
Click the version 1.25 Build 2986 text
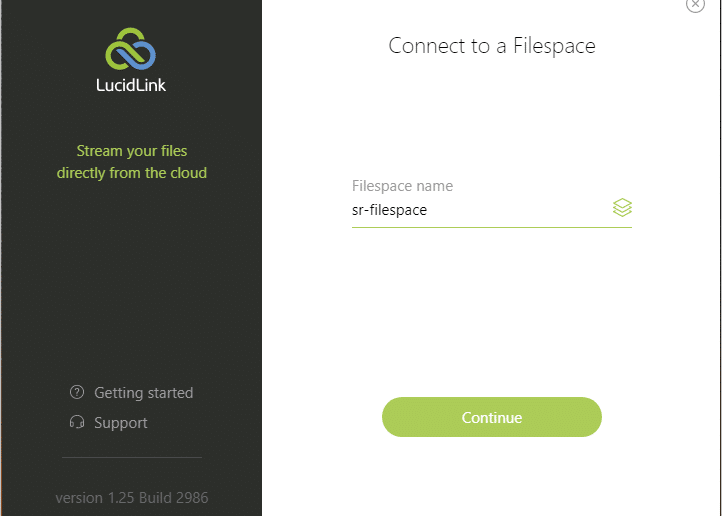click(132, 498)
